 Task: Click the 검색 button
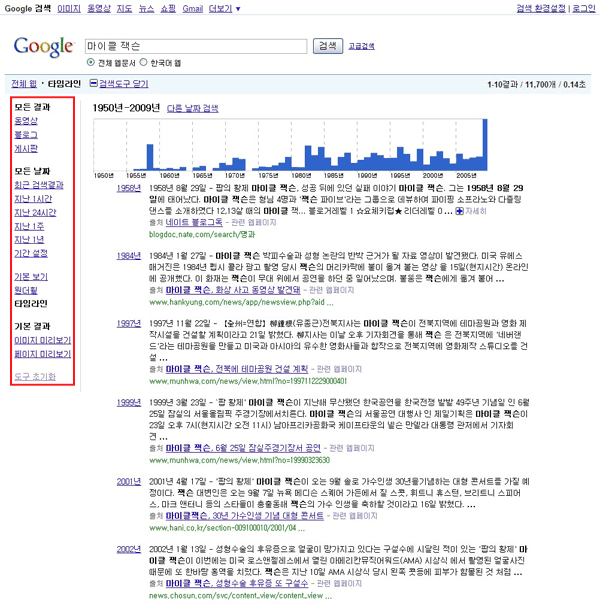tap(327, 46)
